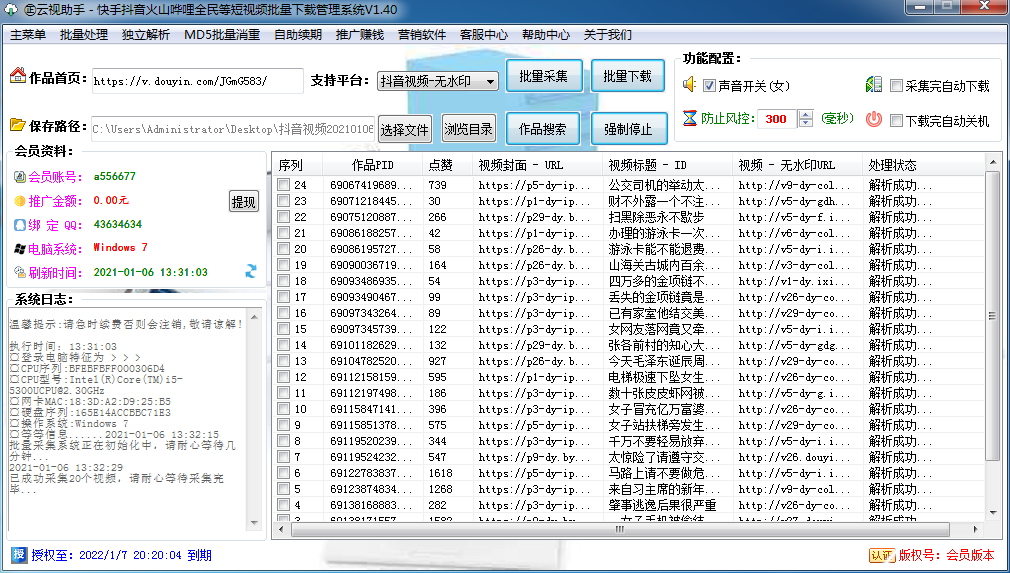
Task: Check the box for row 13
Action: point(283,361)
